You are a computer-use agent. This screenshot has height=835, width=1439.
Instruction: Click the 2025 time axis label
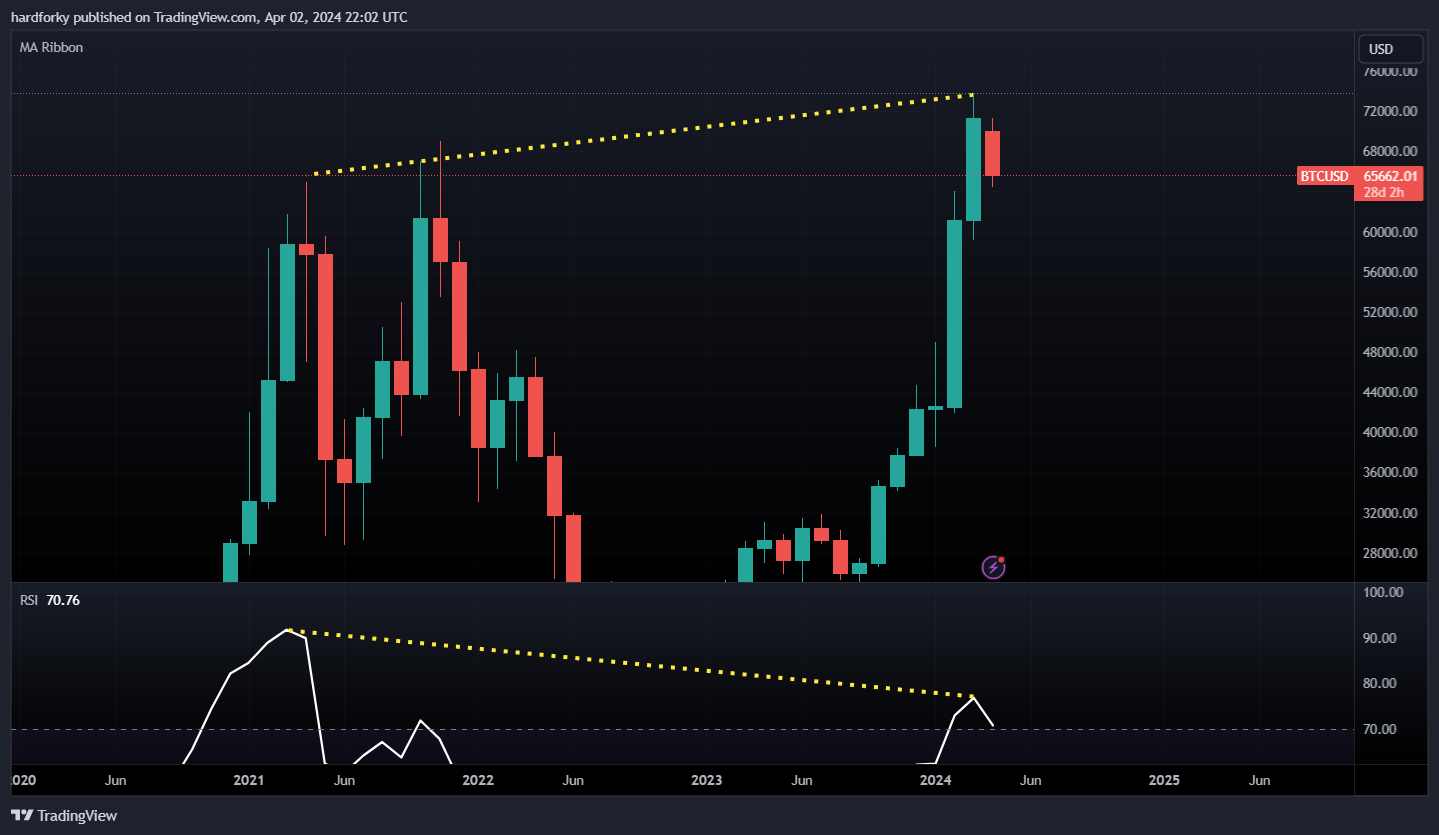[x=1164, y=780]
